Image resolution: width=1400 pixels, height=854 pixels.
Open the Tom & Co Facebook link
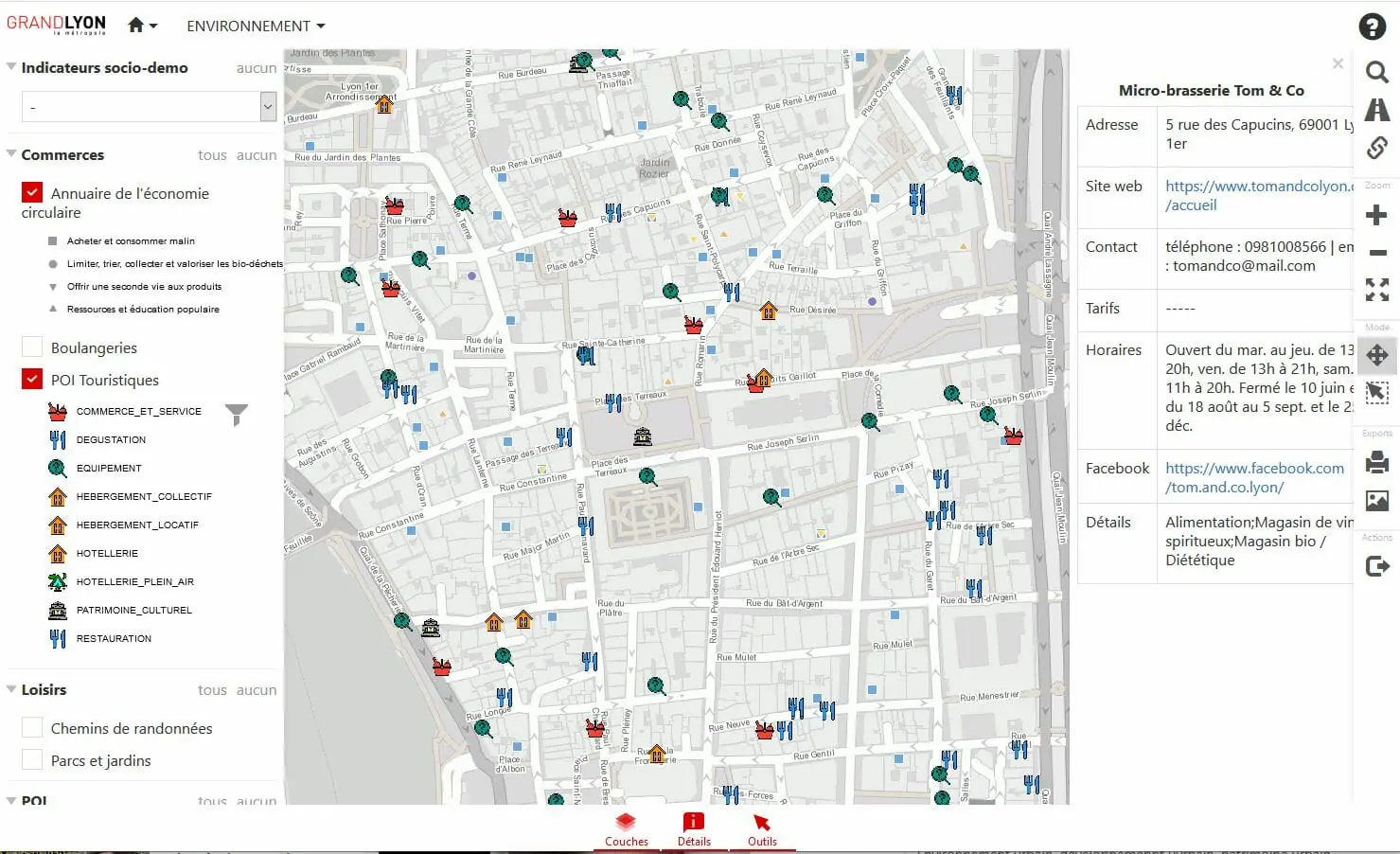click(1253, 477)
